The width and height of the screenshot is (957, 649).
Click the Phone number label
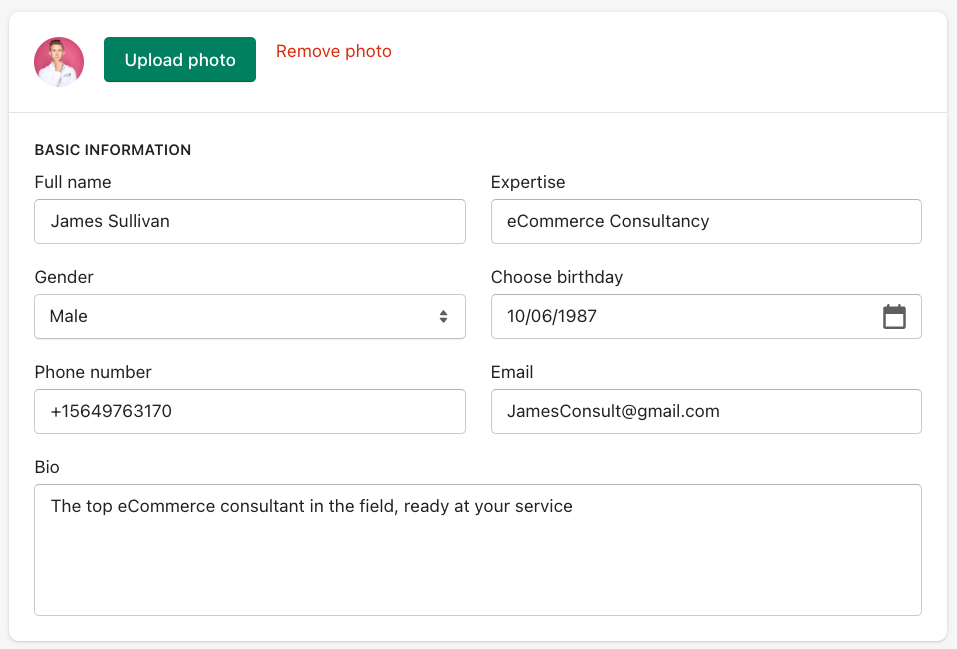point(93,372)
